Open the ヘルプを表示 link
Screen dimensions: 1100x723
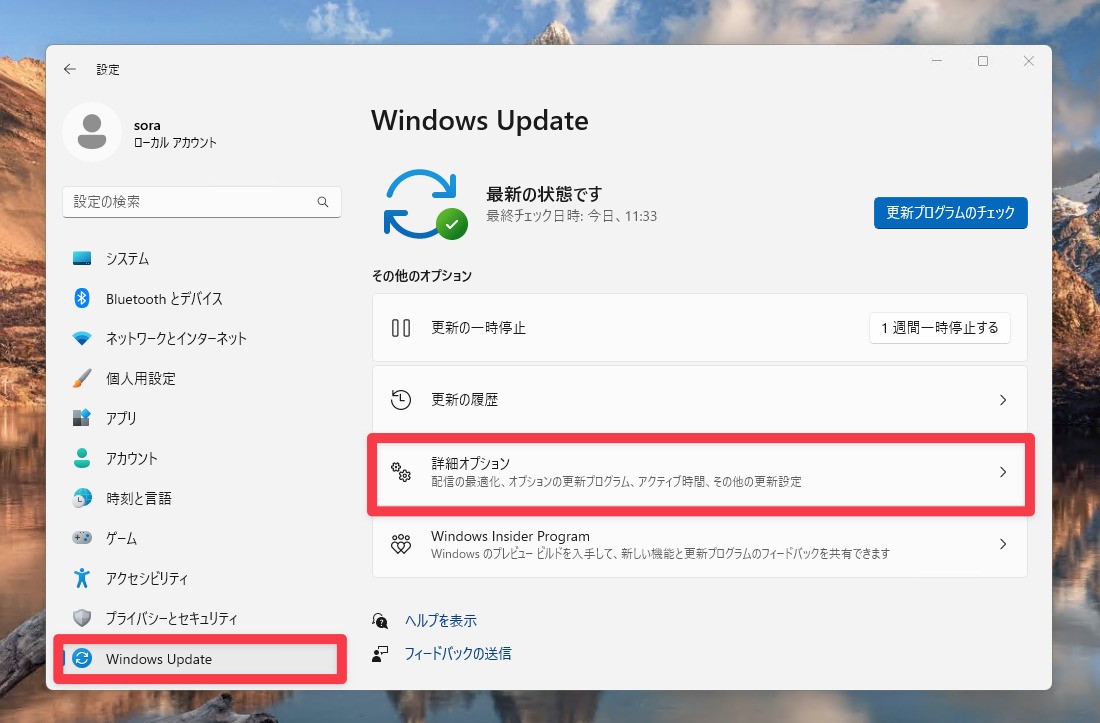pyautogui.click(x=441, y=621)
